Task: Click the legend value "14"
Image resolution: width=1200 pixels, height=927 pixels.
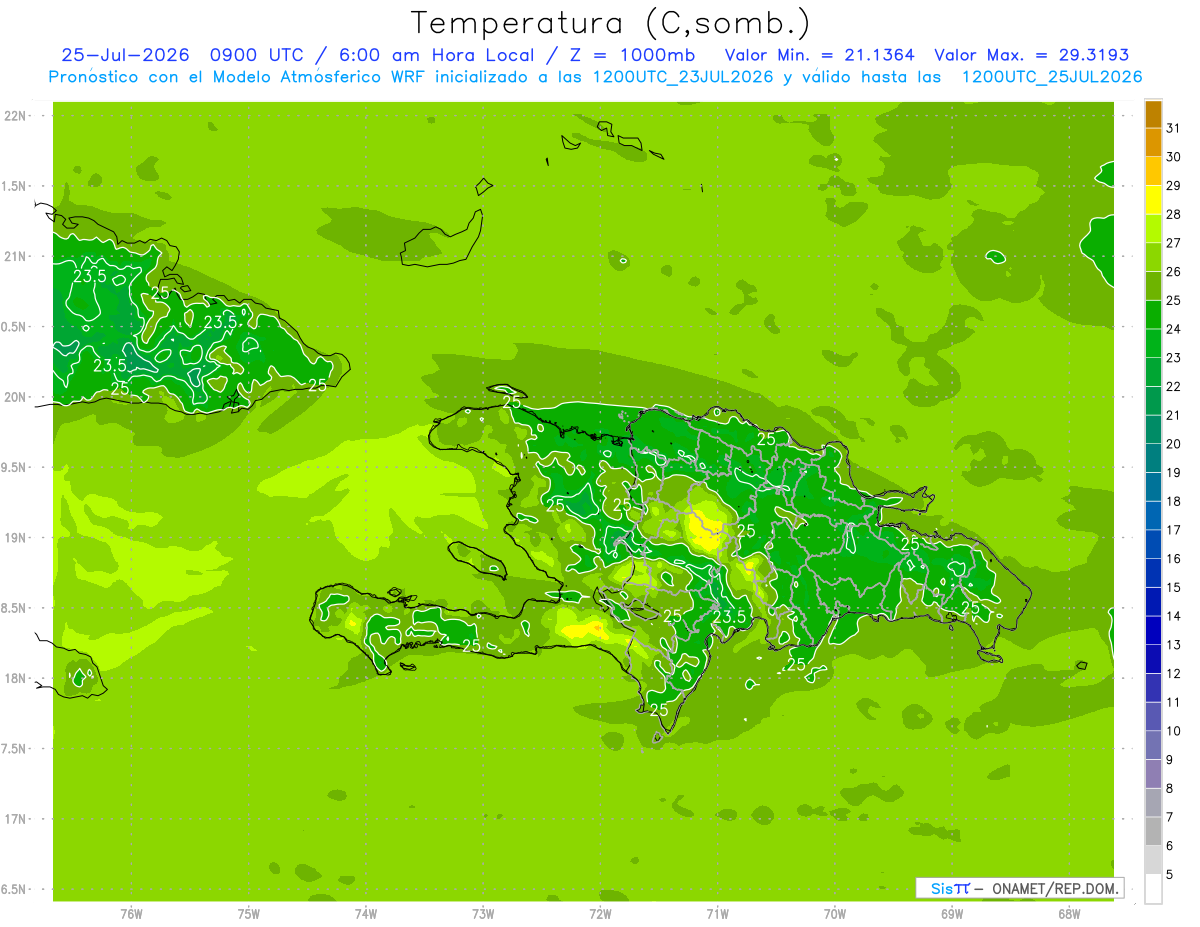Action: pos(1173,616)
